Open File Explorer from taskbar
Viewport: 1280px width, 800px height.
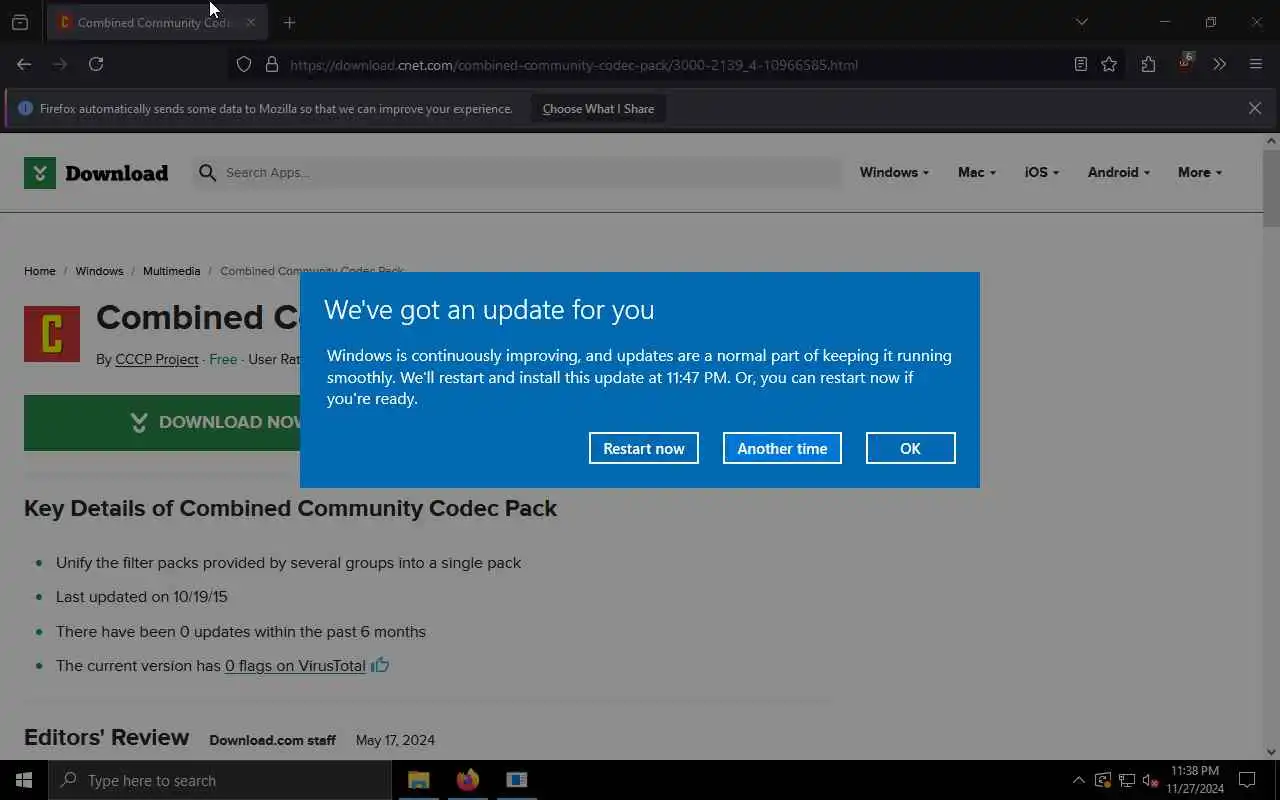tap(419, 780)
